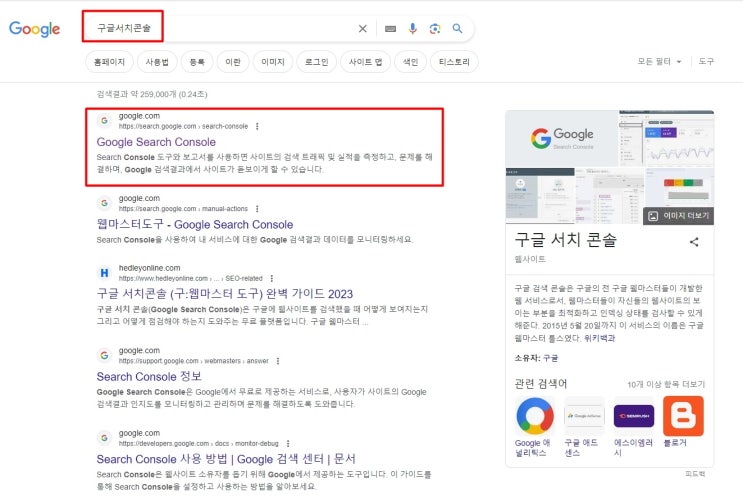Screen dimensions: 743x502
Task: Open Search Console 정보 result link
Action: pos(149,376)
